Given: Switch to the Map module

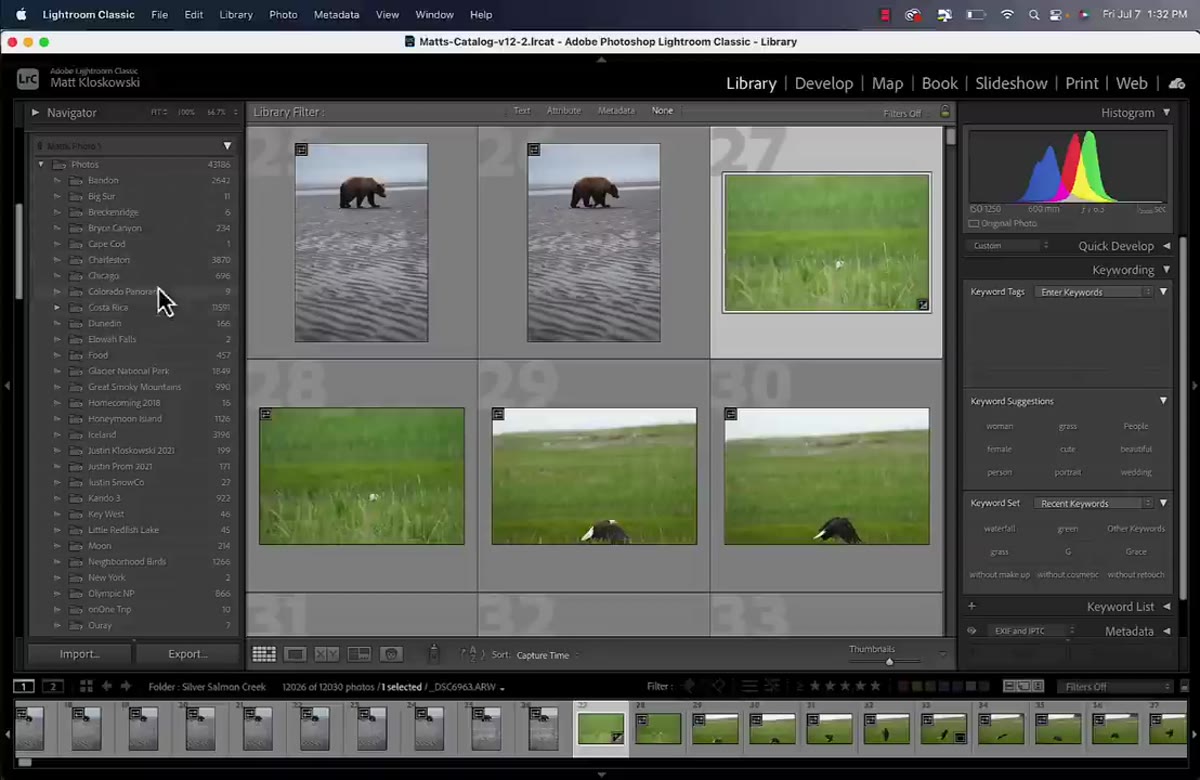Looking at the screenshot, I should click(x=887, y=84).
